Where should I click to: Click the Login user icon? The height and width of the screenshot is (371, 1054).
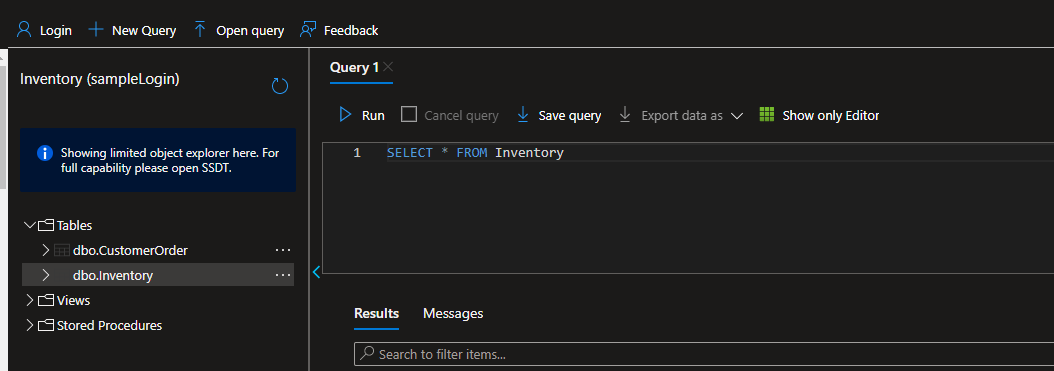(24, 30)
